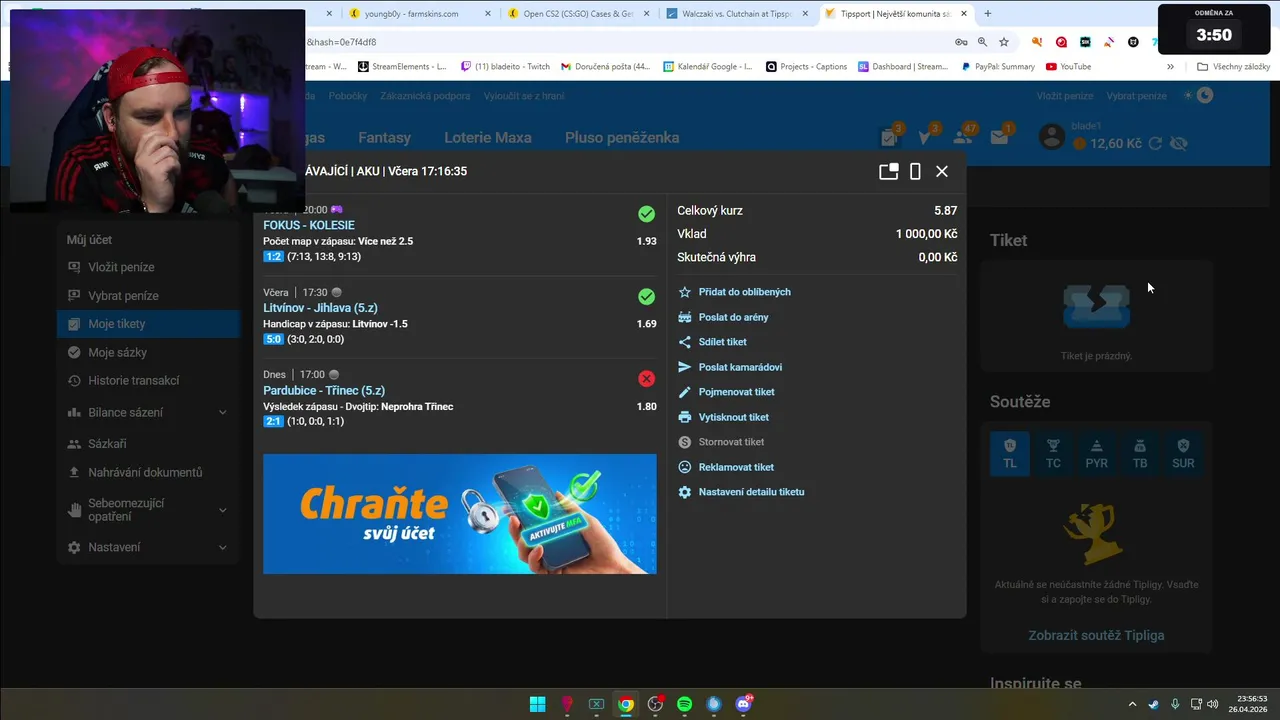1280x720 pixels.
Task: Open Historie transakcí in the sidebar
Action: (x=148, y=381)
